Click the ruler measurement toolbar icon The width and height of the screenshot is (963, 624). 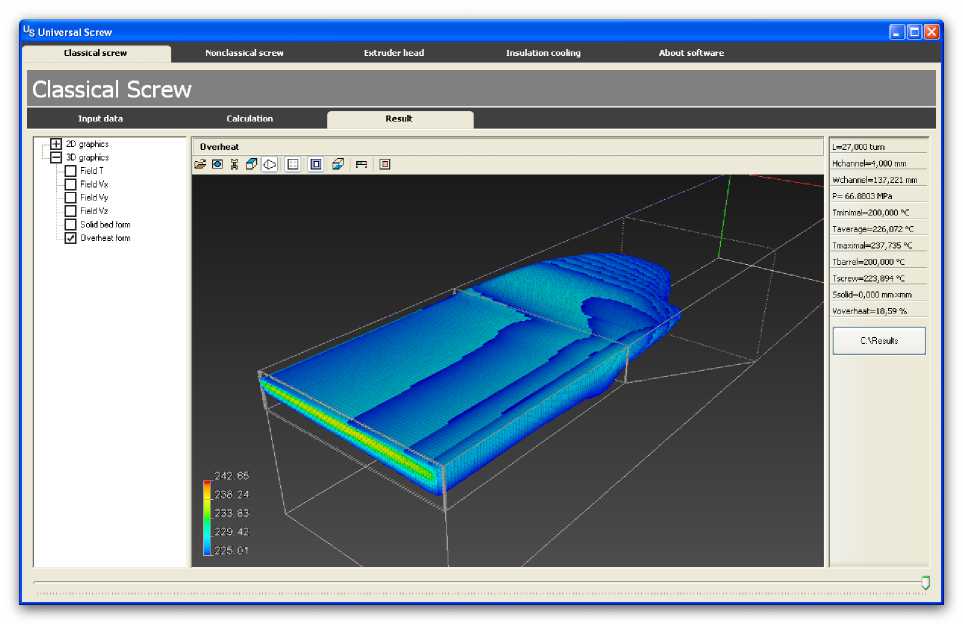tap(361, 164)
